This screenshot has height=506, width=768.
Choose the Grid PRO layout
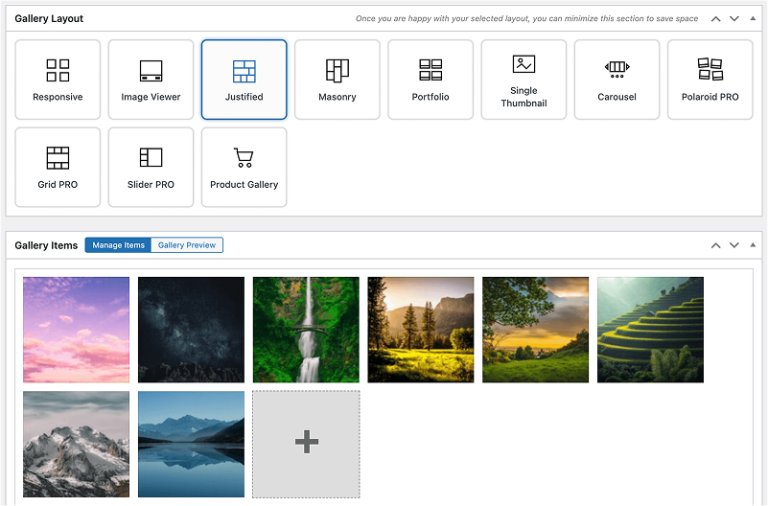click(58, 167)
